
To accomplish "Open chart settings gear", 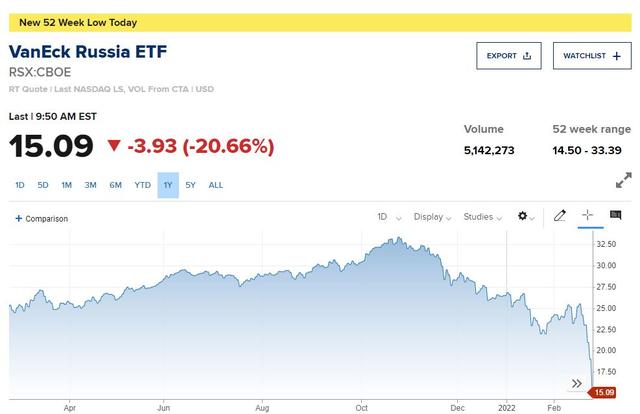I will point(522,216).
